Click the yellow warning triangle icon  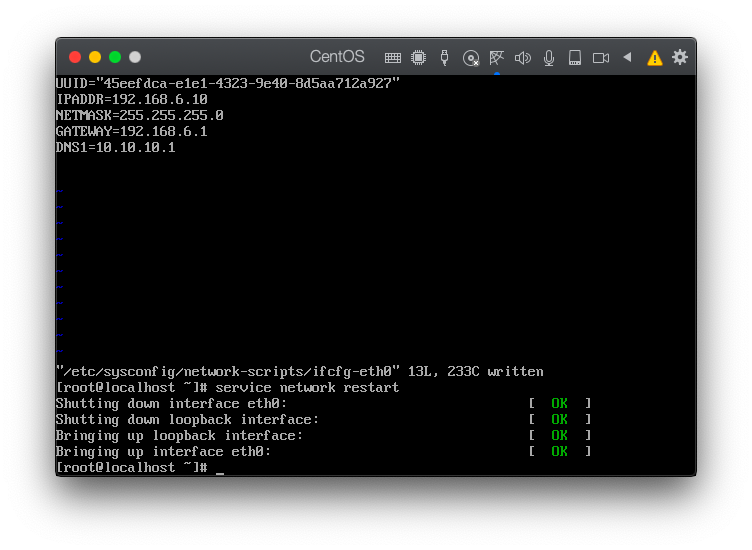[654, 58]
